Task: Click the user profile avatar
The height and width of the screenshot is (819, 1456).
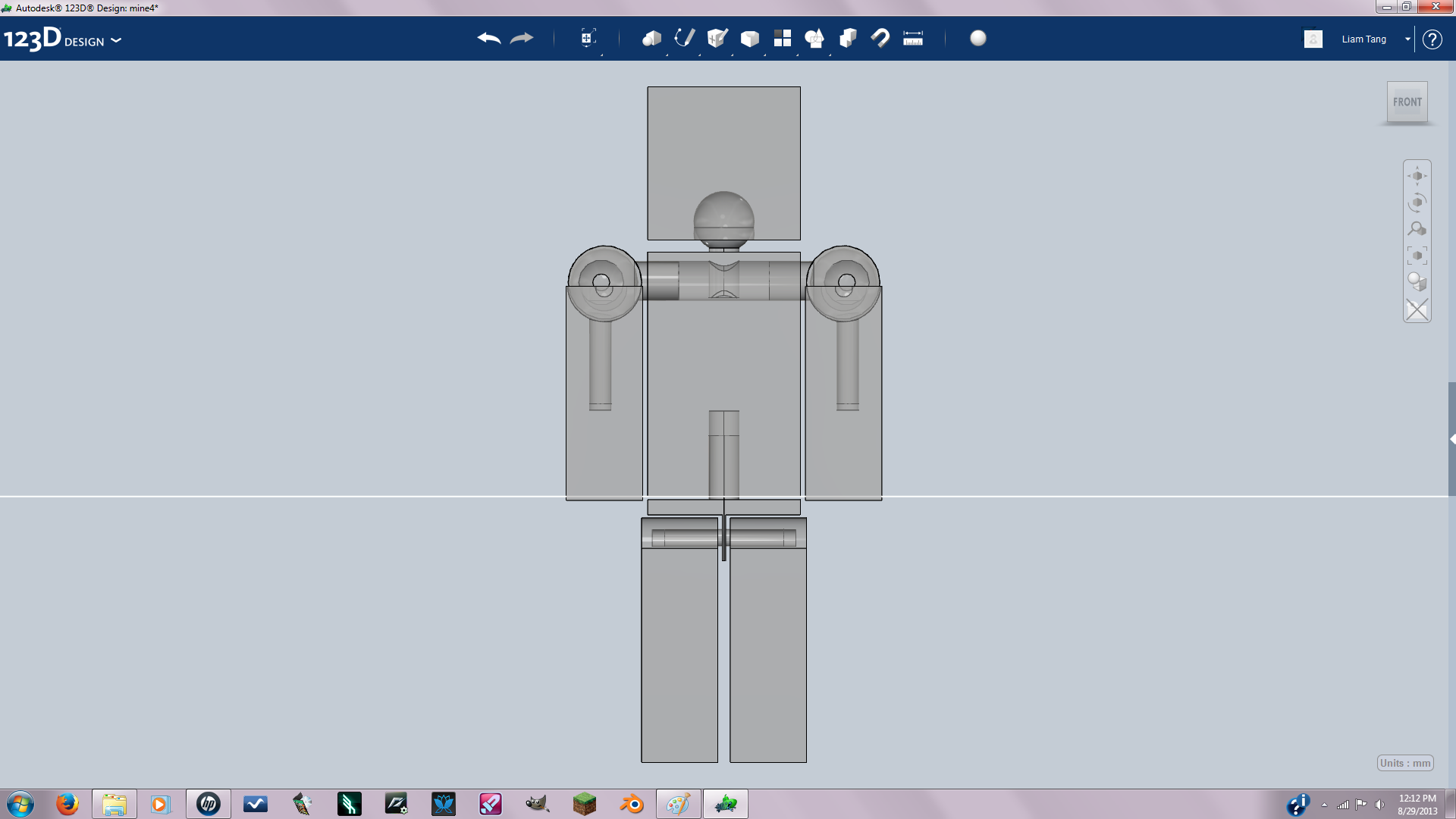Action: [1313, 39]
